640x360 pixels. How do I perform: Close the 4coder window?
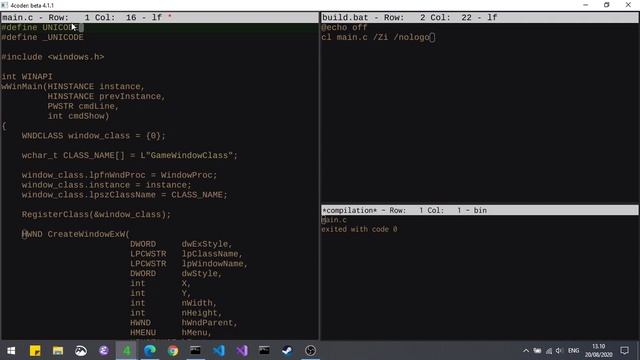click(628, 5)
